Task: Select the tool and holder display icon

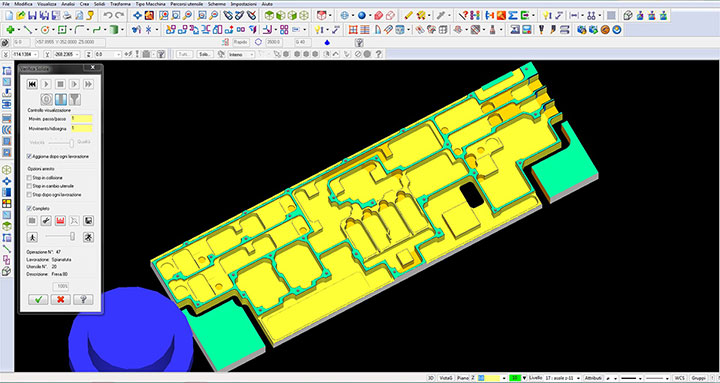Action: coord(75,99)
